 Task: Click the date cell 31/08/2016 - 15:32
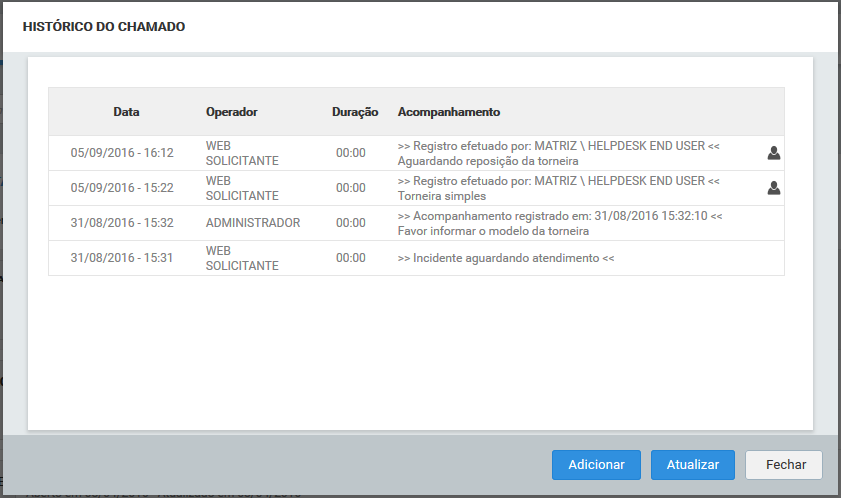[122, 223]
